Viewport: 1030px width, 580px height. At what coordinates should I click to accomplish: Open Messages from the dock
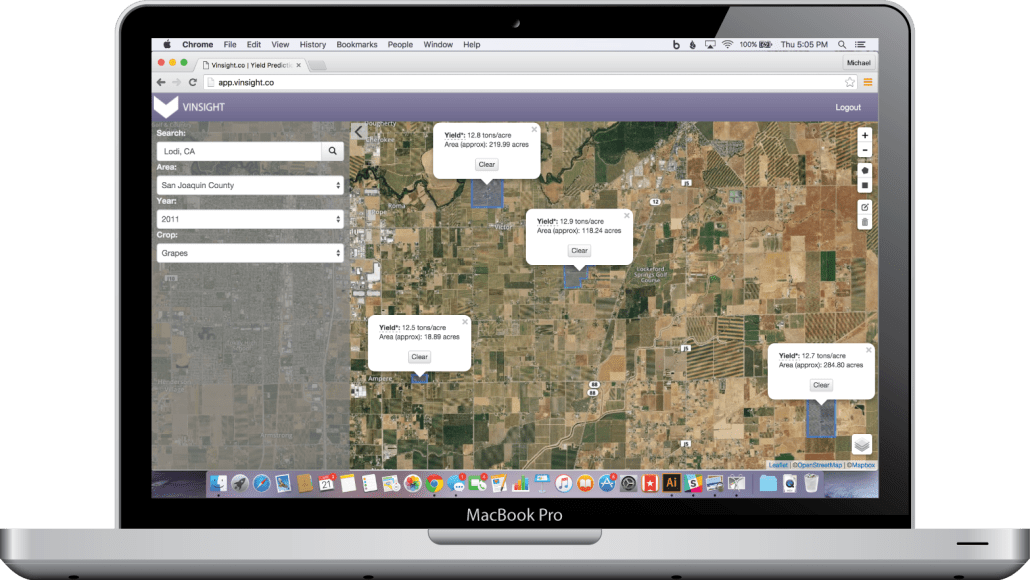point(456,484)
